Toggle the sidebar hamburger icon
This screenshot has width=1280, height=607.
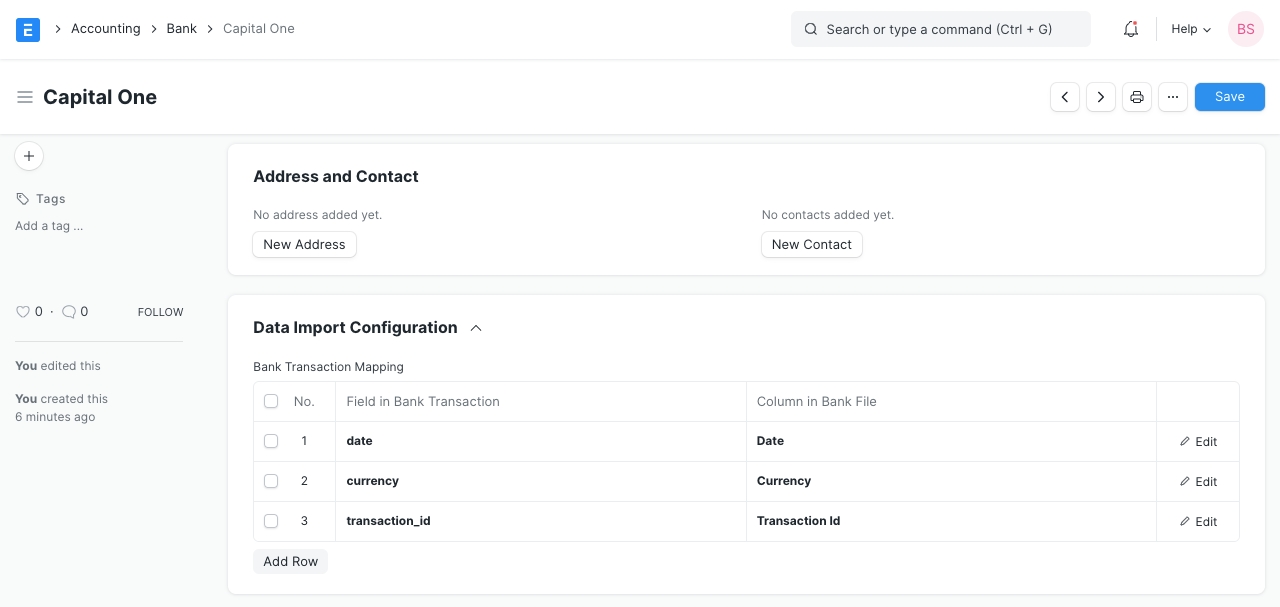click(25, 97)
